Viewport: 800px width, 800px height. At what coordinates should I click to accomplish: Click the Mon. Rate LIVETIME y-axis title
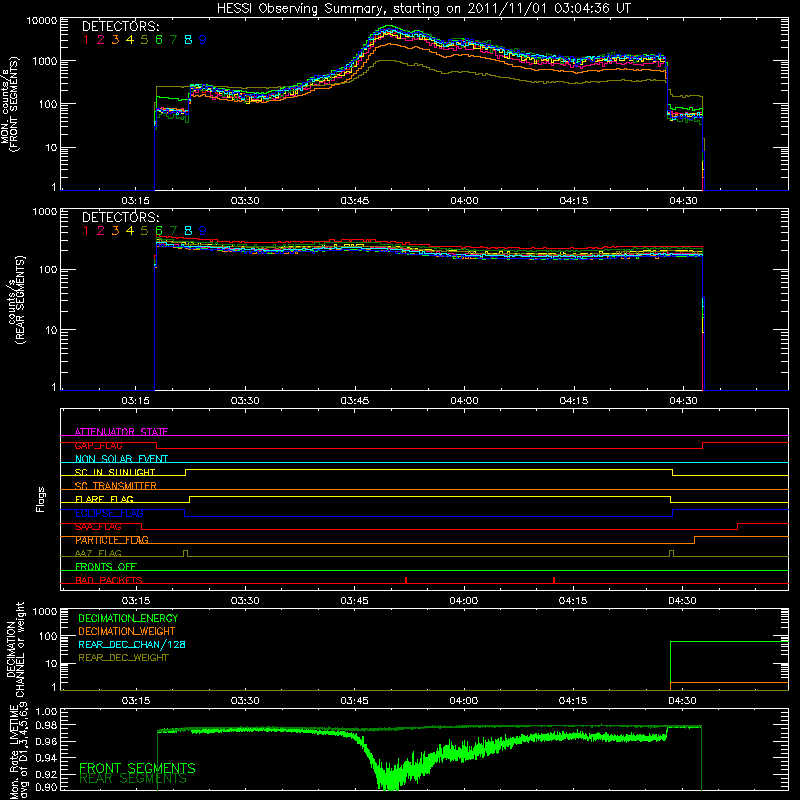[19, 751]
